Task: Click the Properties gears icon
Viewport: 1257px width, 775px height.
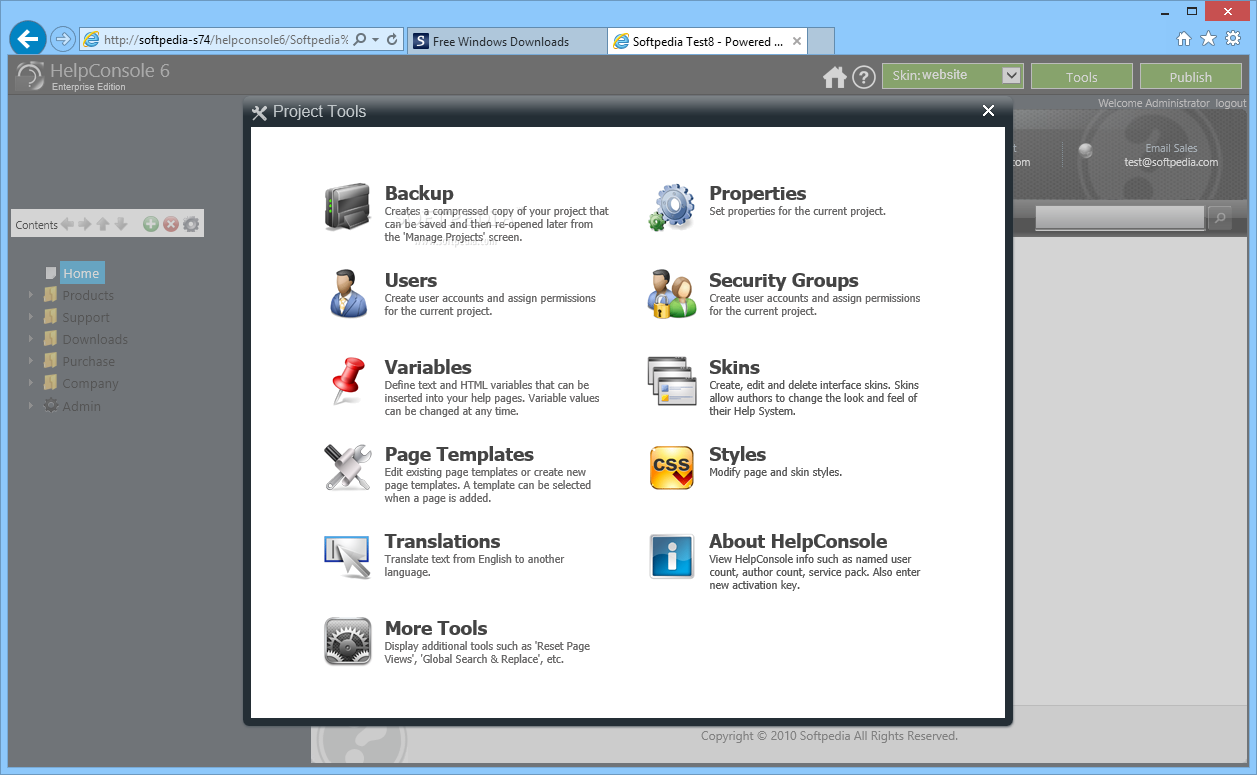Action: tap(671, 207)
